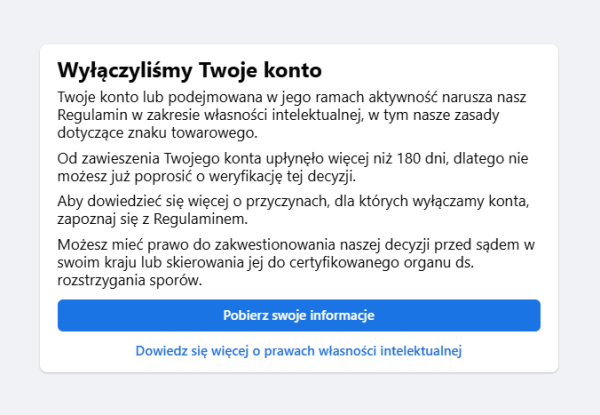The height and width of the screenshot is (415, 600).
Task: Open "Dowiedz się więcej o prawach własności intelektualnej" link
Action: [x=298, y=351]
